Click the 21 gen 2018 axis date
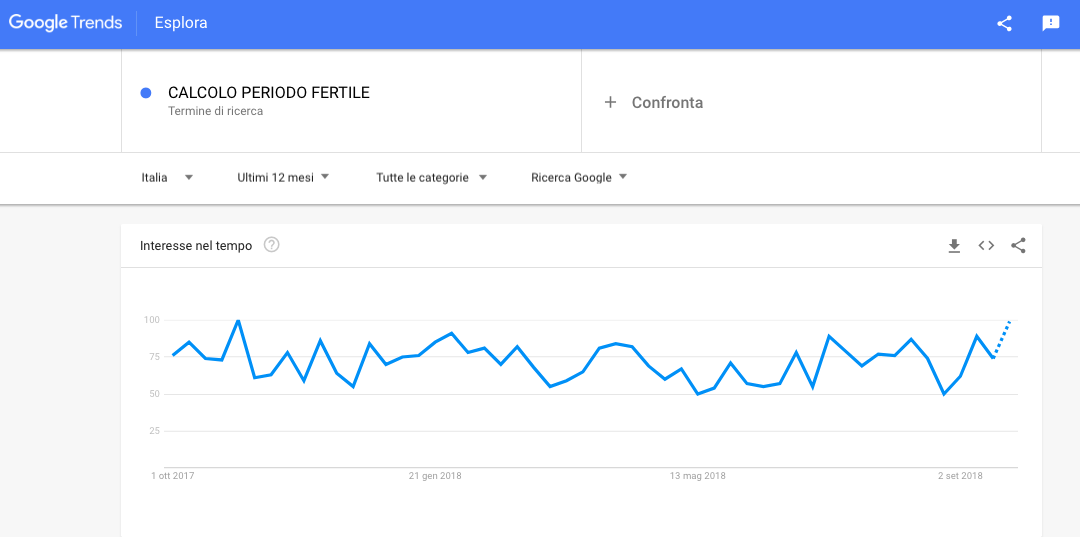The width and height of the screenshot is (1080, 537). coord(435,476)
